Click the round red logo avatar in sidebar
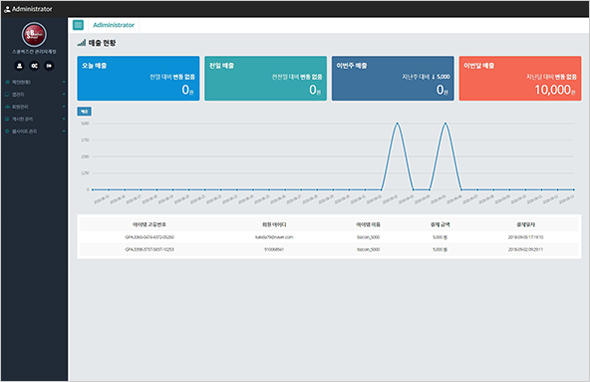Image resolution: width=590 pixels, height=382 pixels. pyautogui.click(x=34, y=35)
